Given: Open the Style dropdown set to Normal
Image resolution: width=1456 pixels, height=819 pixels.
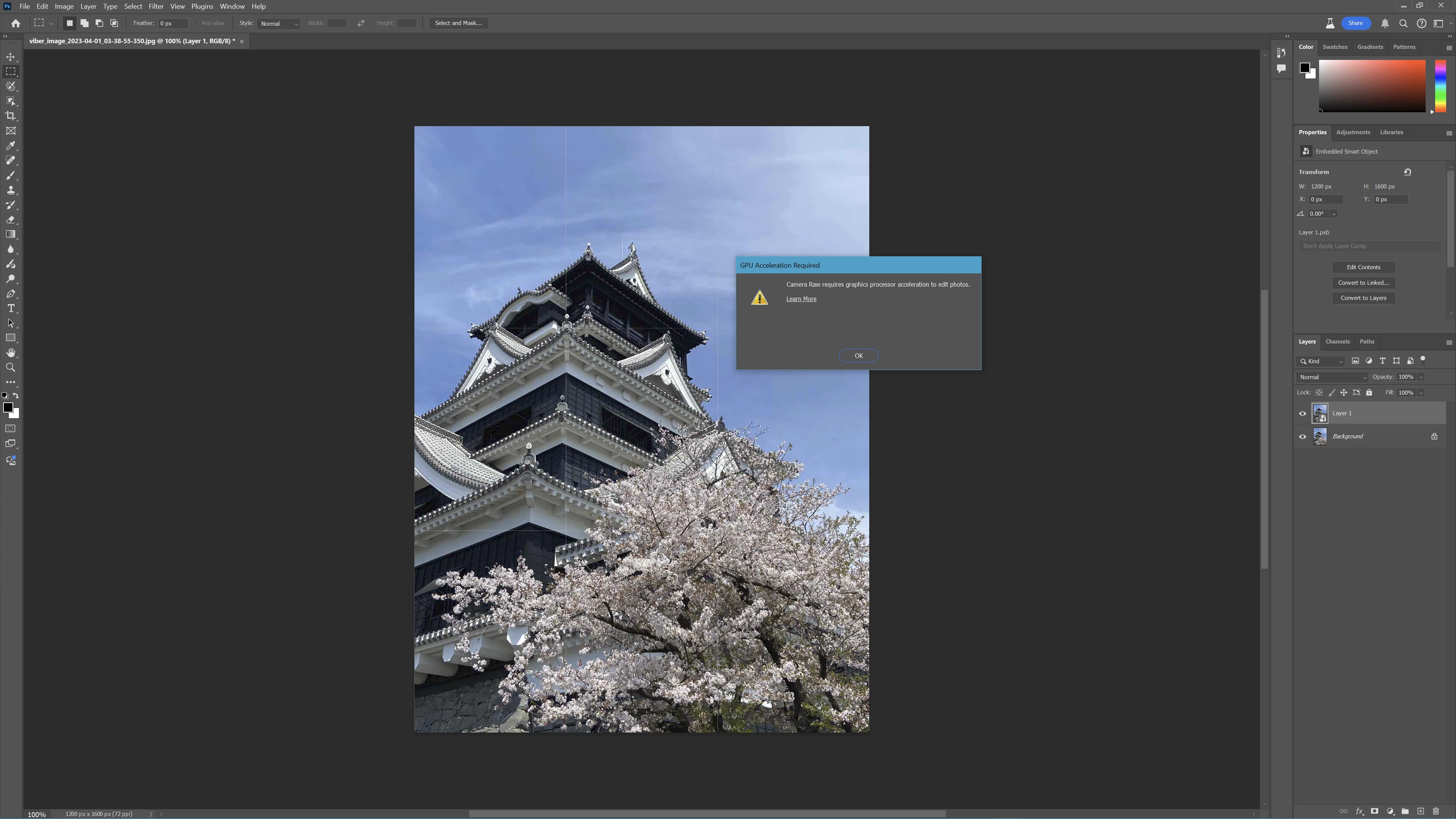Looking at the screenshot, I should (279, 24).
